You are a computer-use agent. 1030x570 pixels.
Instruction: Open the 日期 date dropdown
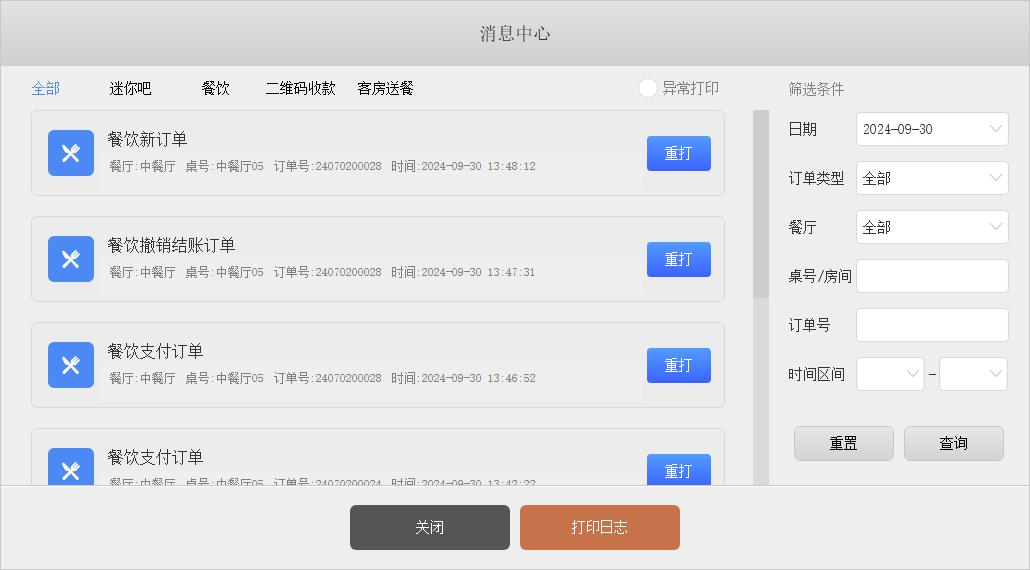coord(931,129)
